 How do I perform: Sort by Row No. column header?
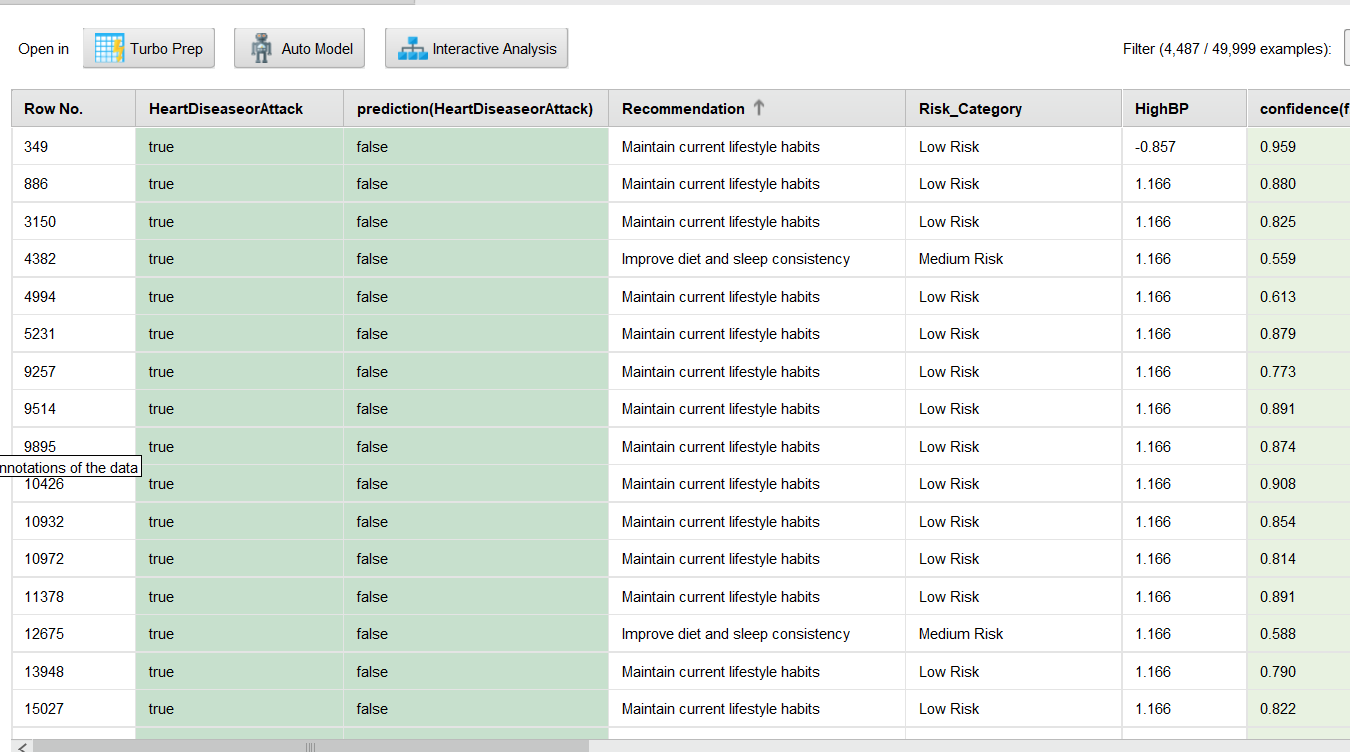[73, 108]
